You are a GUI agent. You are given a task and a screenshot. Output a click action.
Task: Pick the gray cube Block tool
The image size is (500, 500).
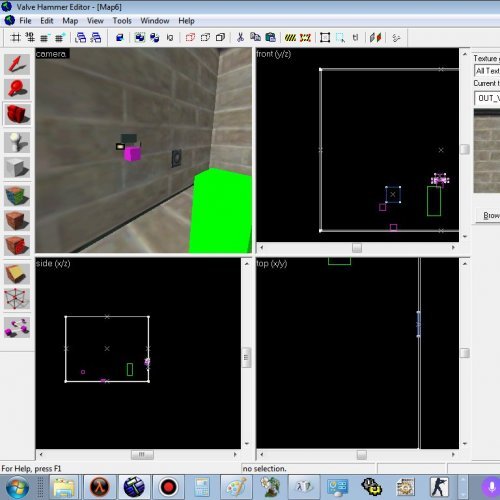tap(17, 168)
